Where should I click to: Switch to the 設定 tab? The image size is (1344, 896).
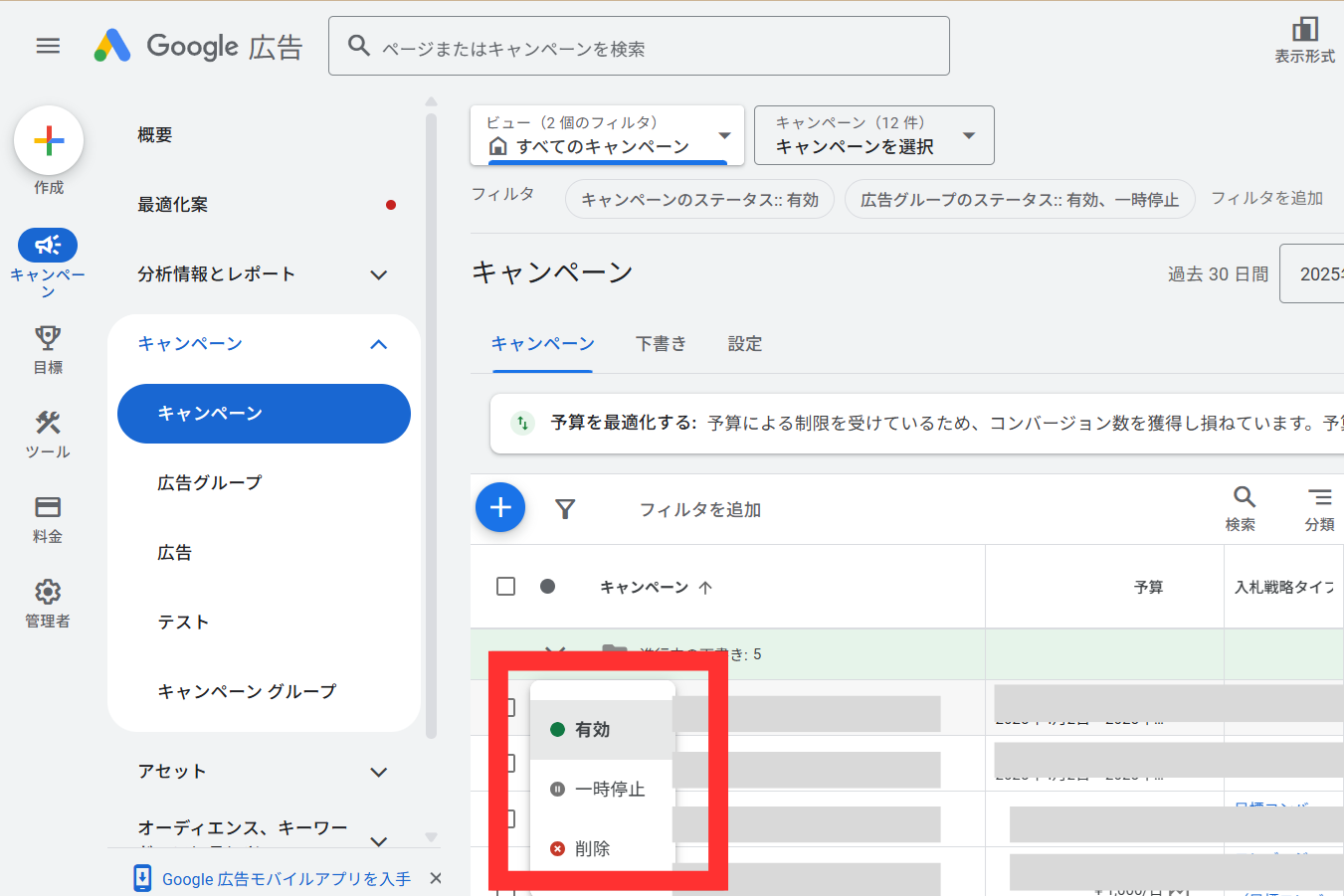point(744,344)
